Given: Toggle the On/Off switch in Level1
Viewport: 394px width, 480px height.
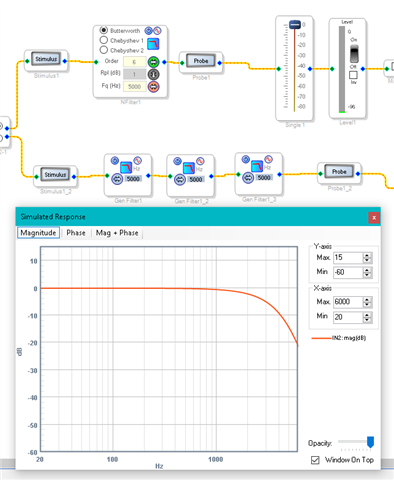Looking at the screenshot, I should point(354,53).
